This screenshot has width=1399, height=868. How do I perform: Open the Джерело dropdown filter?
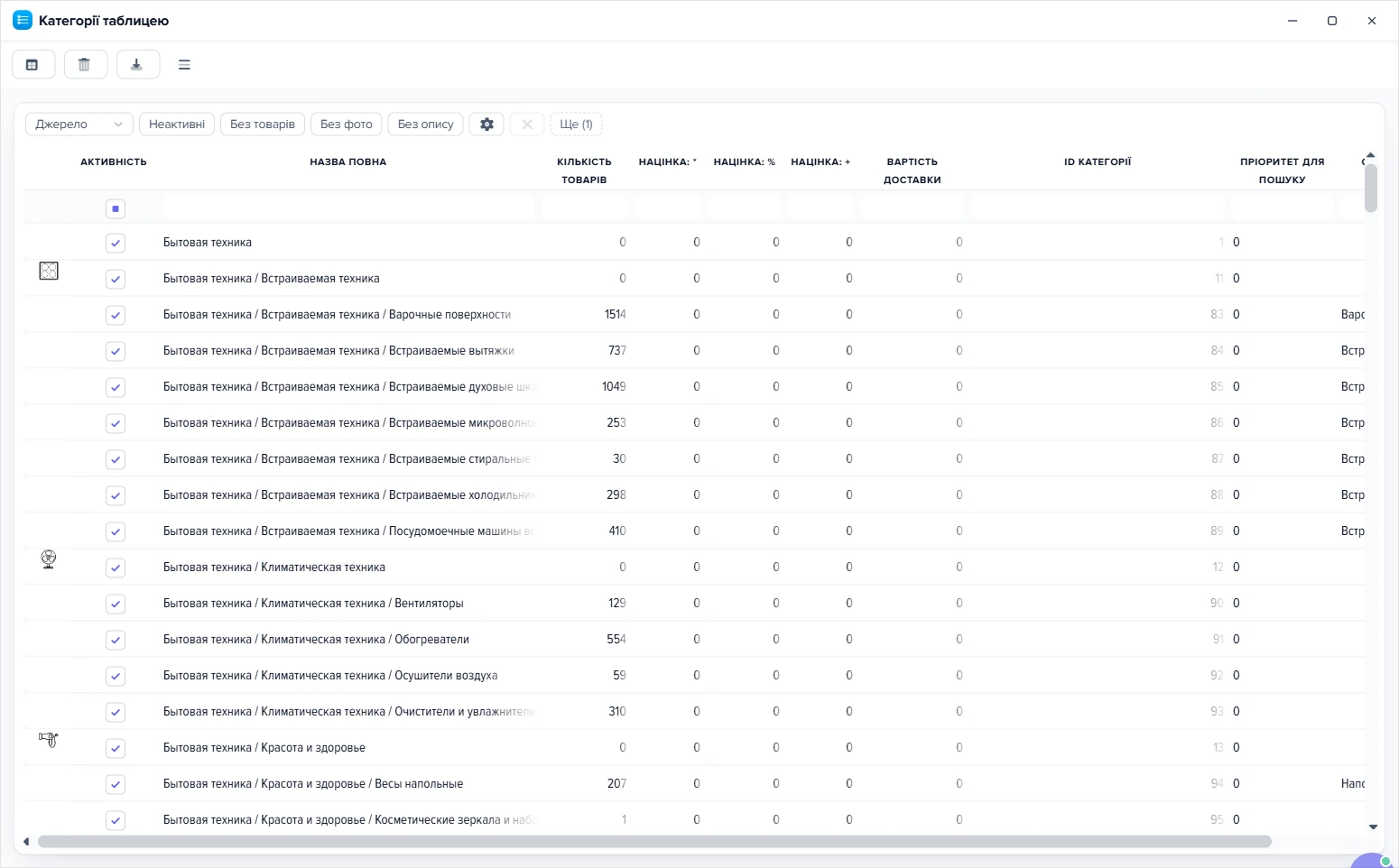[x=79, y=125]
